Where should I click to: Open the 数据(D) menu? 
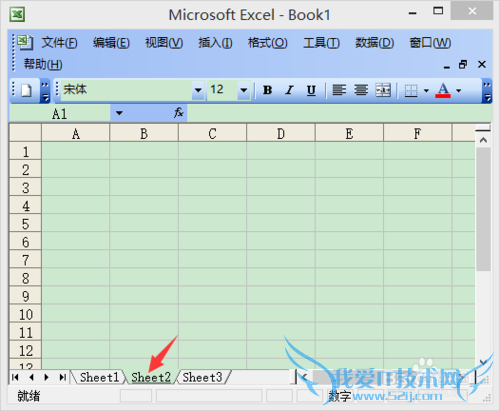tap(374, 43)
